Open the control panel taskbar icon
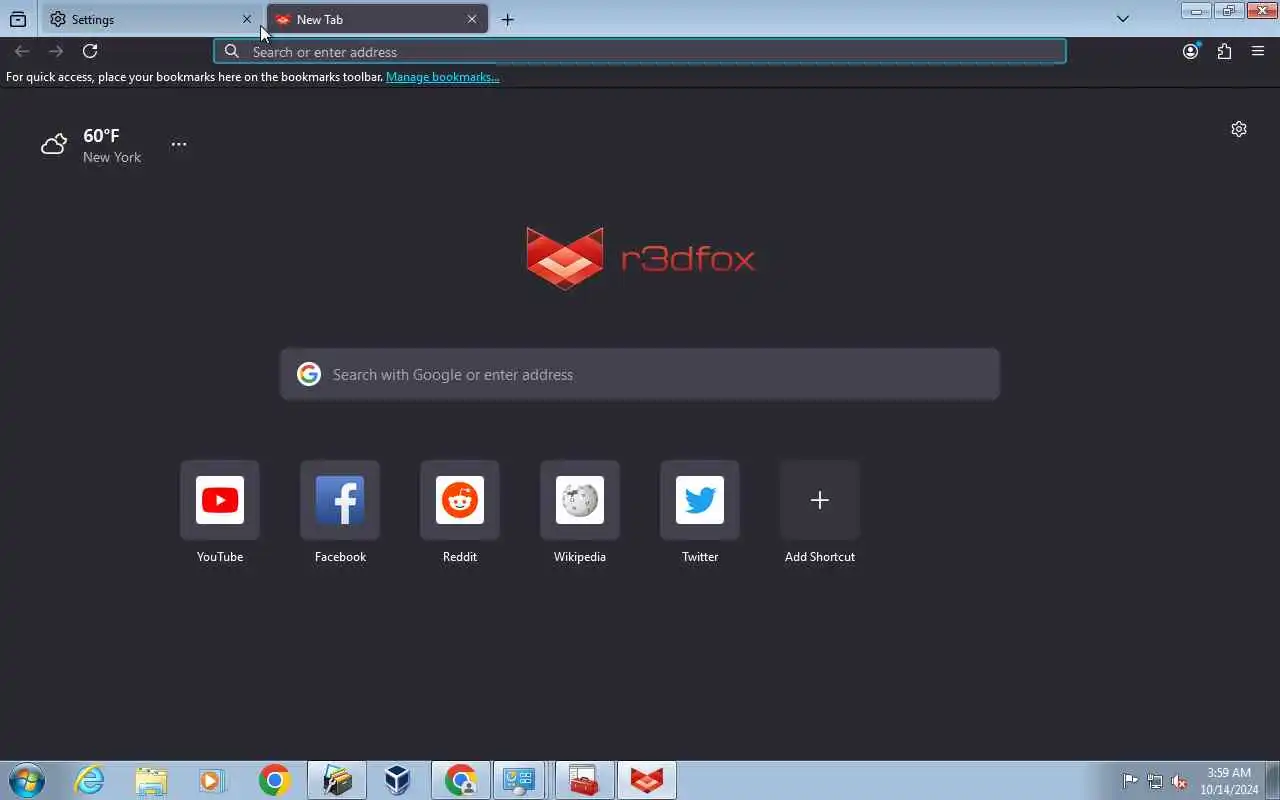The height and width of the screenshot is (800, 1280). click(x=519, y=780)
